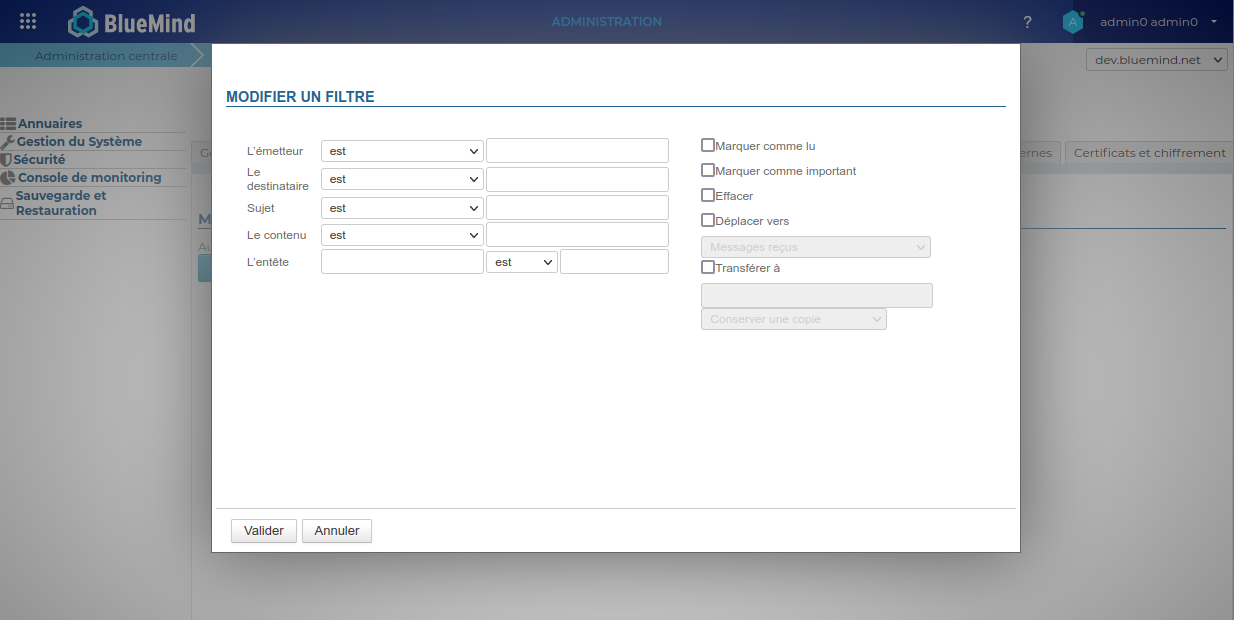1234x620 pixels.
Task: Click the L'entête header name field
Action: (402, 262)
